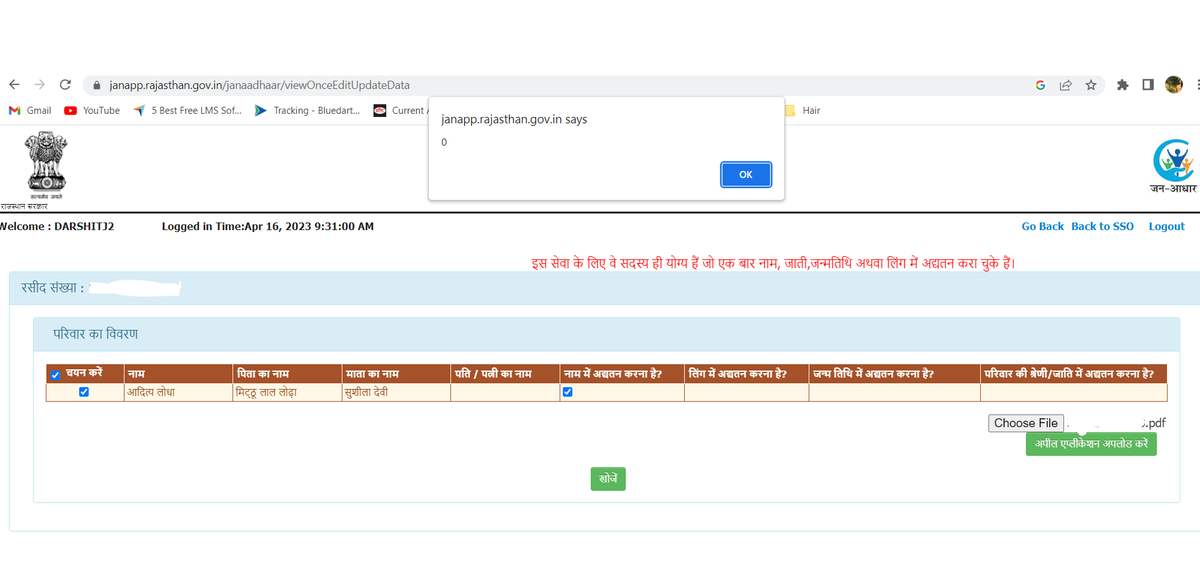Click the Go Back link

click(1043, 227)
